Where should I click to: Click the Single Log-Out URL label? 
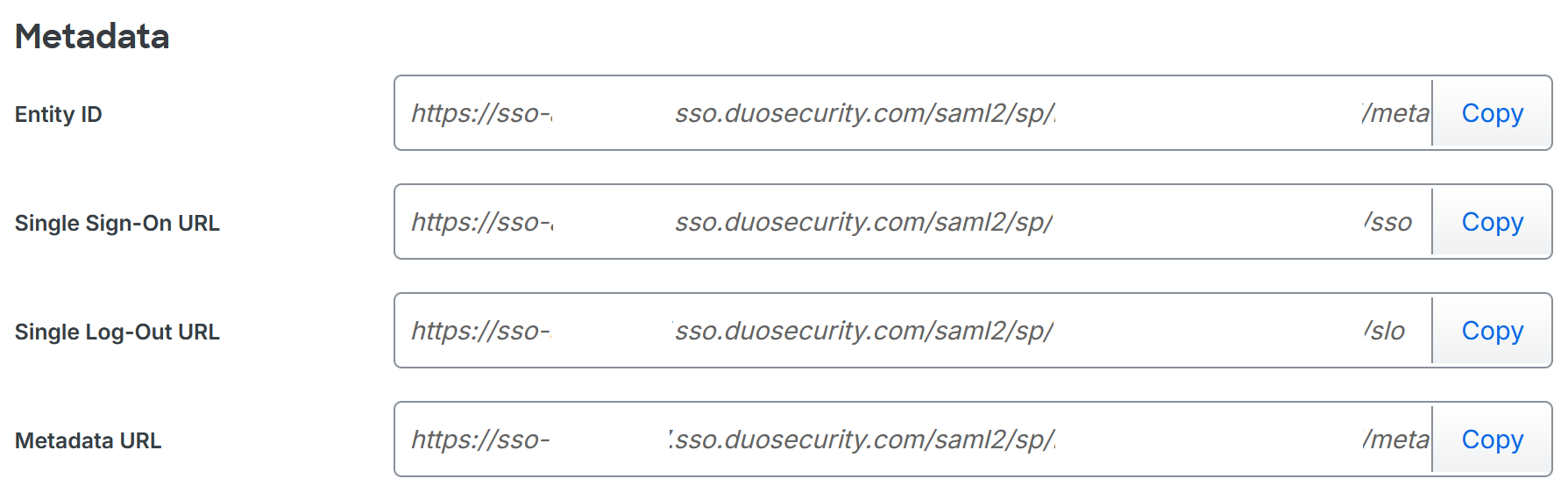(x=117, y=332)
